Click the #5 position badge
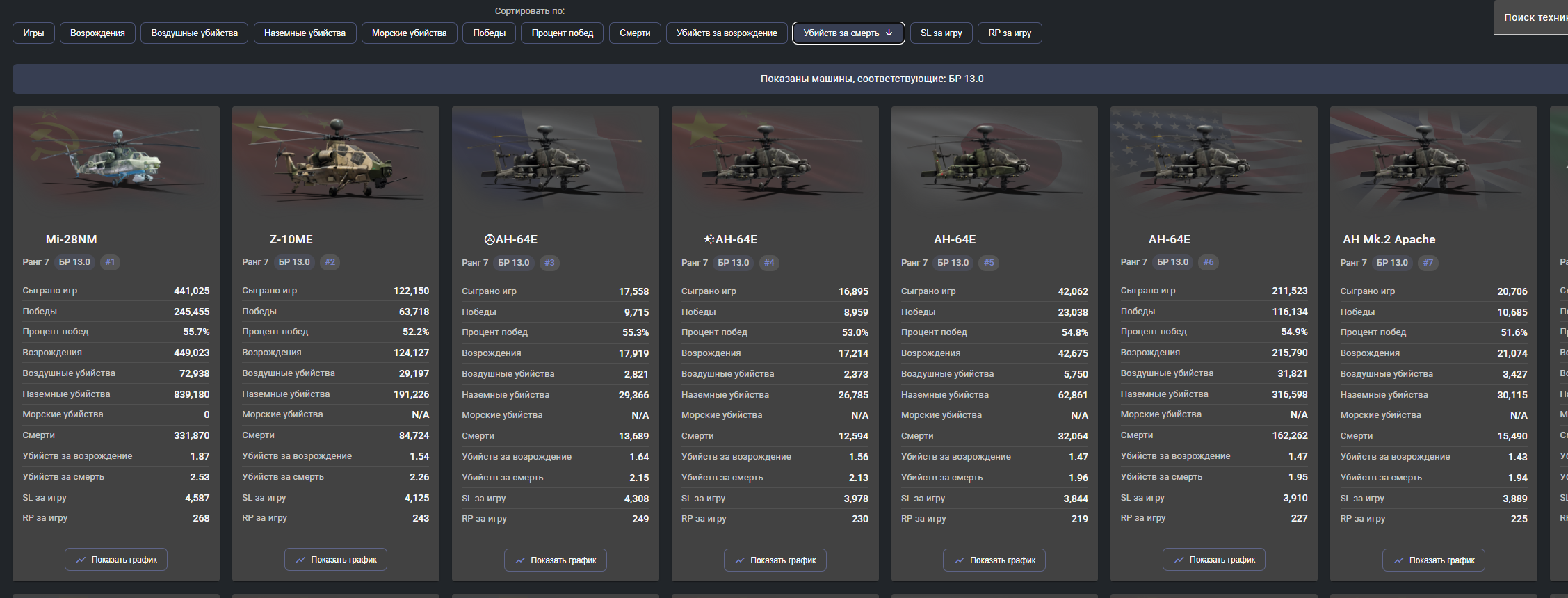This screenshot has width=1568, height=598. pos(989,263)
